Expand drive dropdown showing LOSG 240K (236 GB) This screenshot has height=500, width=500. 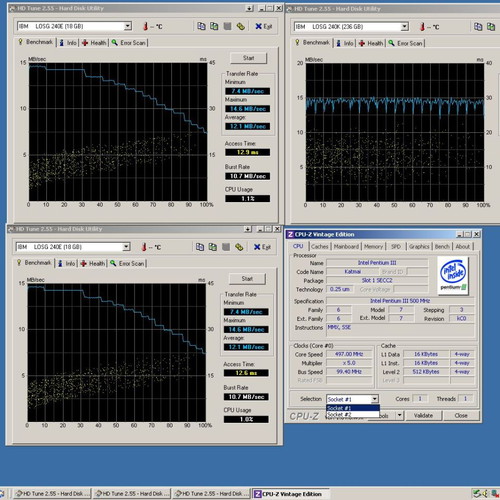(x=404, y=27)
